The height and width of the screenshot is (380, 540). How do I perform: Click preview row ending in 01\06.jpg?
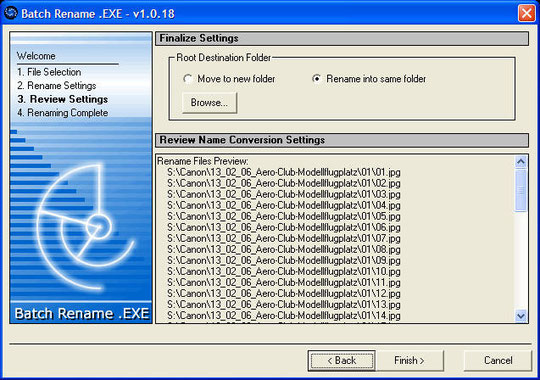[284, 227]
